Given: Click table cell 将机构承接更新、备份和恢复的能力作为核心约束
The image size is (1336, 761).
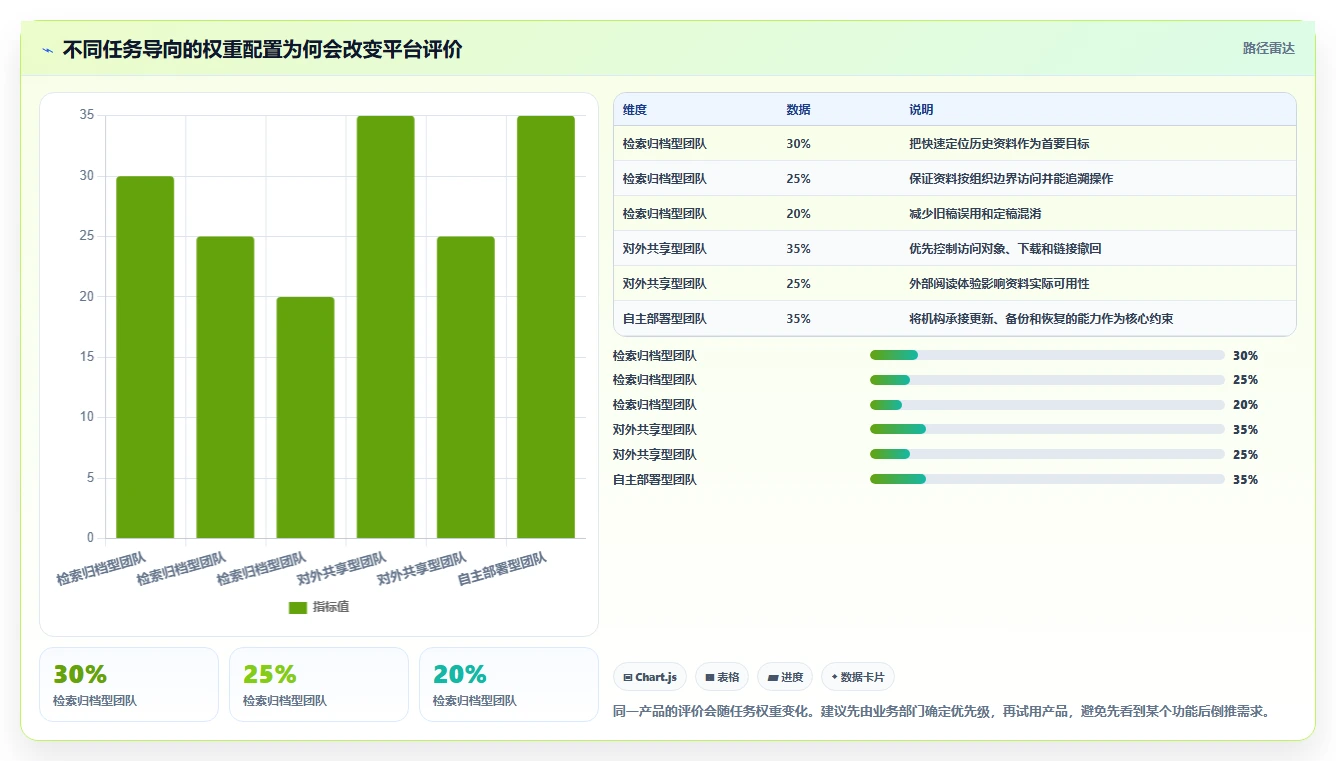Looking at the screenshot, I should 1041,319.
